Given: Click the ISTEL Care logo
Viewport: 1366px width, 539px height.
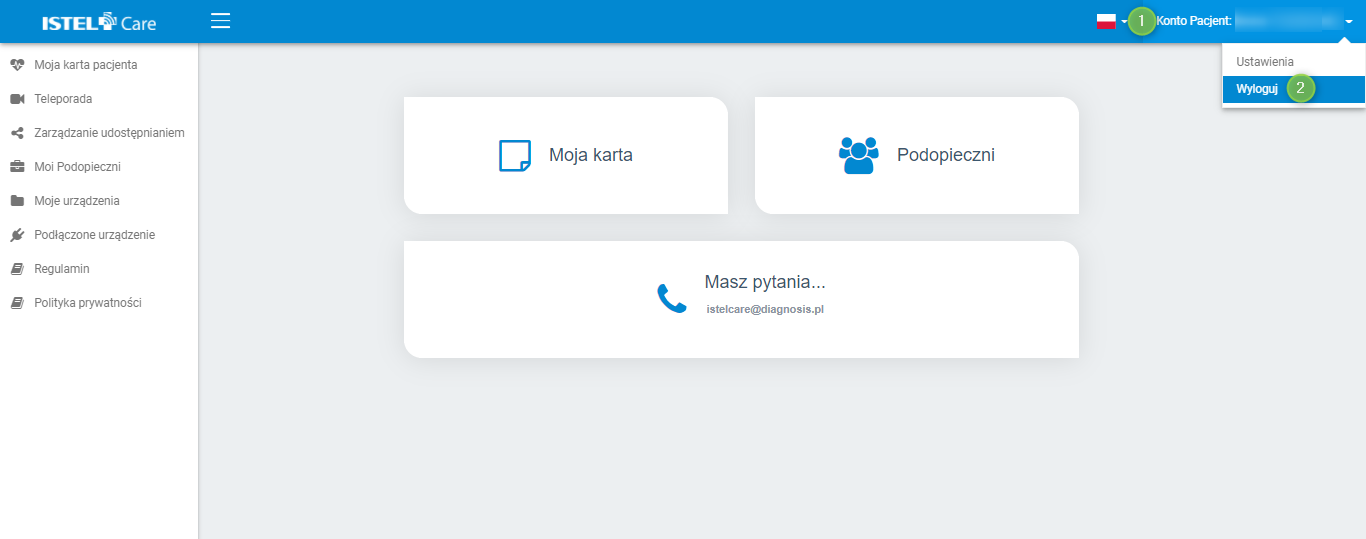Looking at the screenshot, I should (x=99, y=22).
